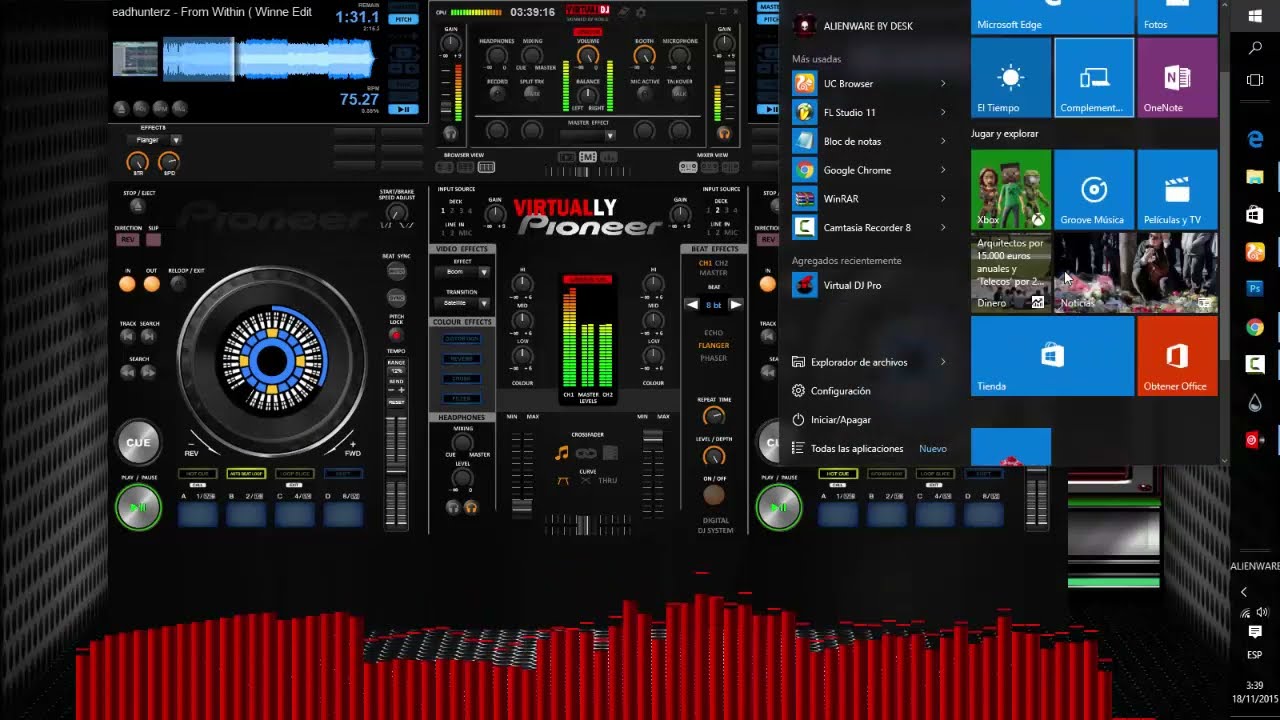Select the THRU crossfader curve
Screen dimensions: 1280x720
[608, 481]
